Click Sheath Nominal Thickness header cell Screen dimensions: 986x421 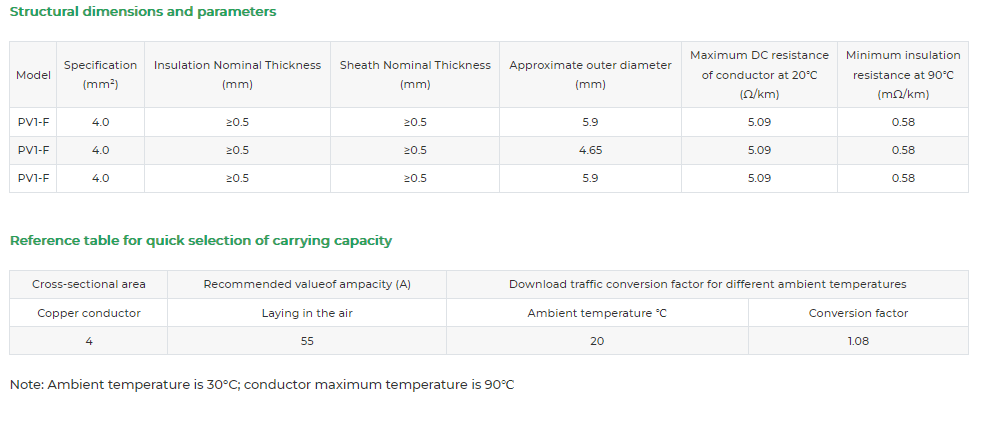click(415, 75)
